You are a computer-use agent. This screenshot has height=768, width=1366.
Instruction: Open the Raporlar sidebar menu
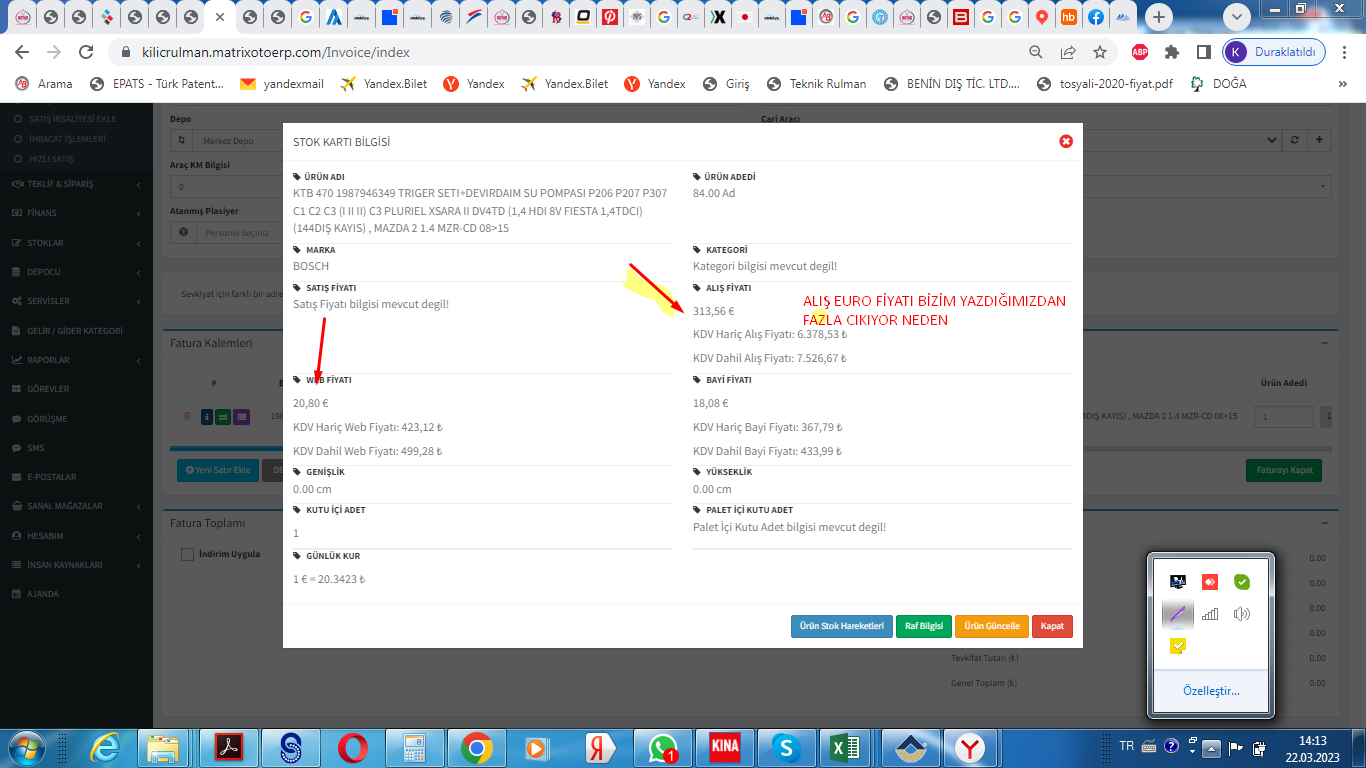coord(48,360)
